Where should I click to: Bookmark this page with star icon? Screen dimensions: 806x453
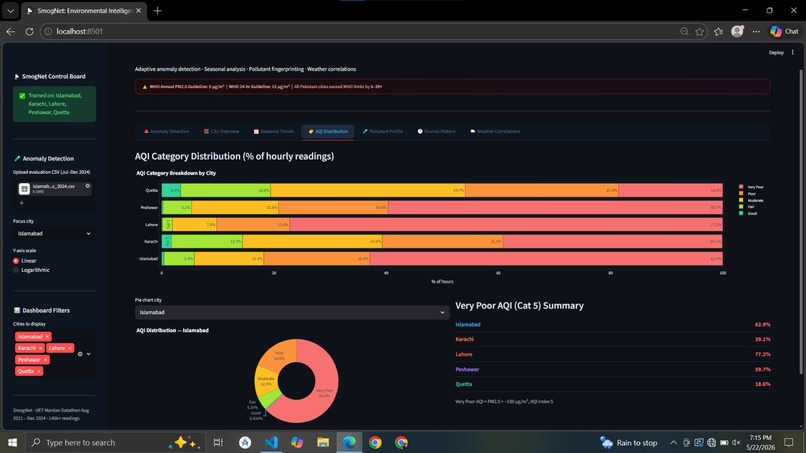click(x=700, y=31)
